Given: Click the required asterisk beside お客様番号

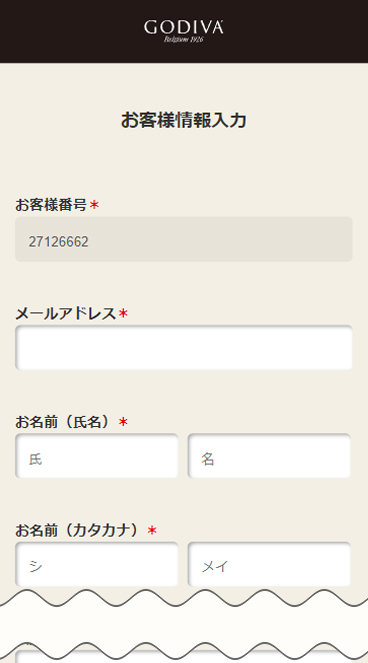Looking at the screenshot, I should coord(94,205).
